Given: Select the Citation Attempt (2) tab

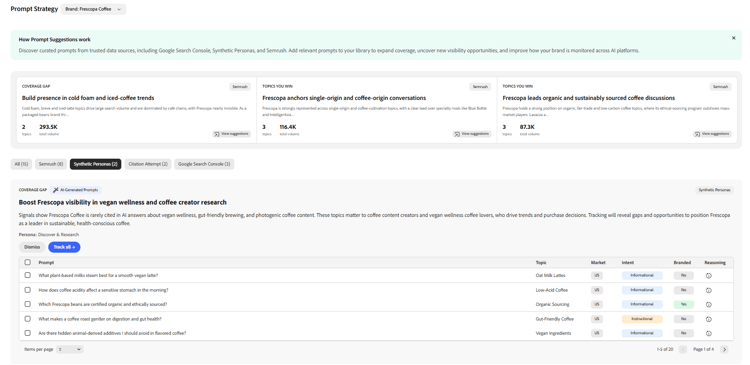Looking at the screenshot, I should [148, 164].
